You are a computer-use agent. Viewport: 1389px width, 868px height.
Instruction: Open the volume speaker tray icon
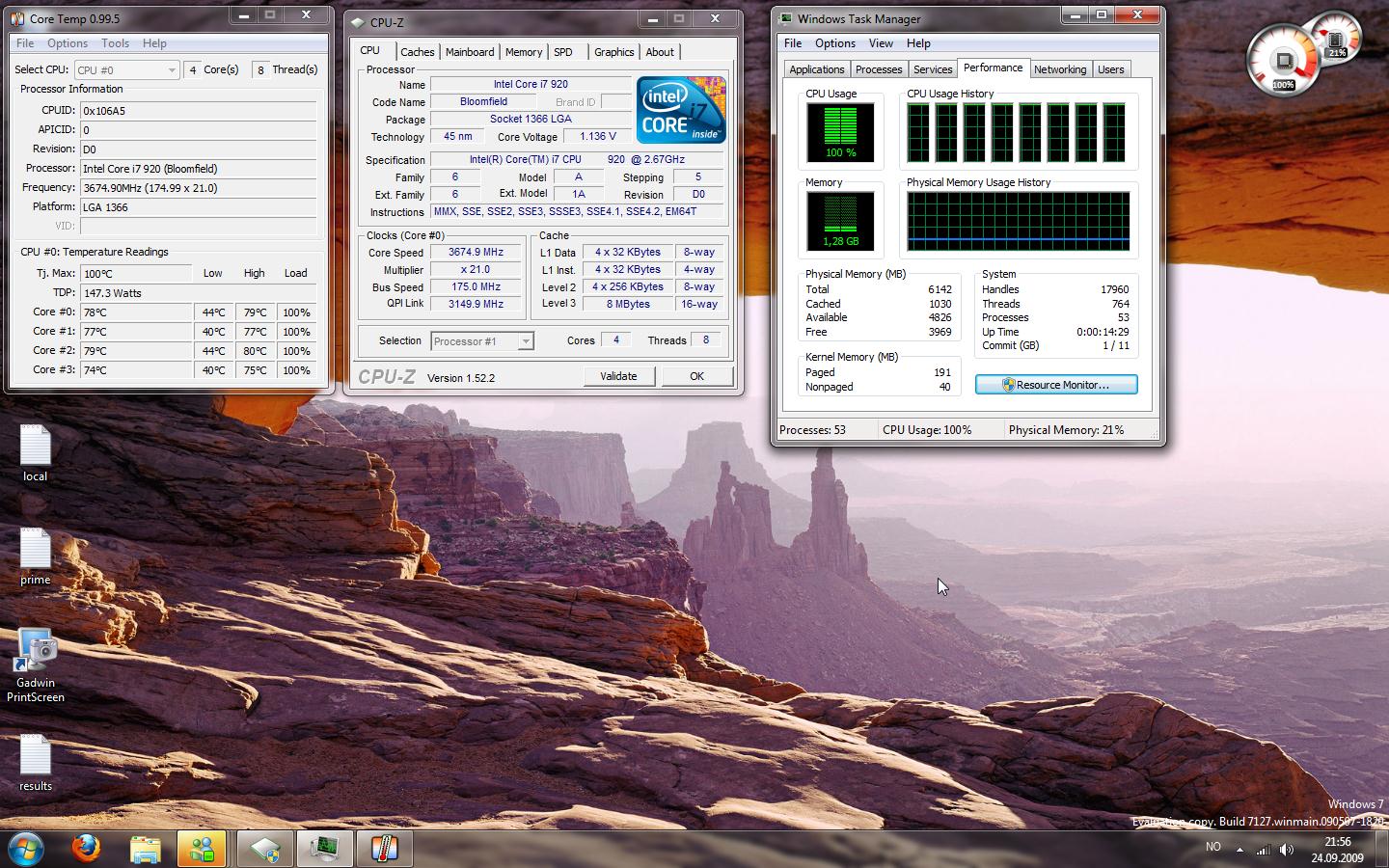click(x=1286, y=850)
